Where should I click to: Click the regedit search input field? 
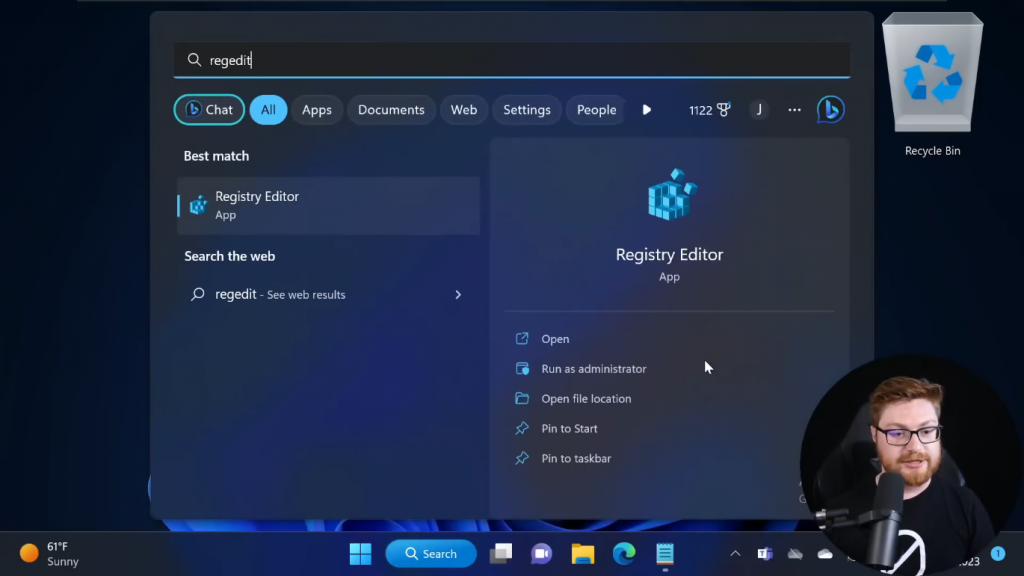(x=512, y=60)
